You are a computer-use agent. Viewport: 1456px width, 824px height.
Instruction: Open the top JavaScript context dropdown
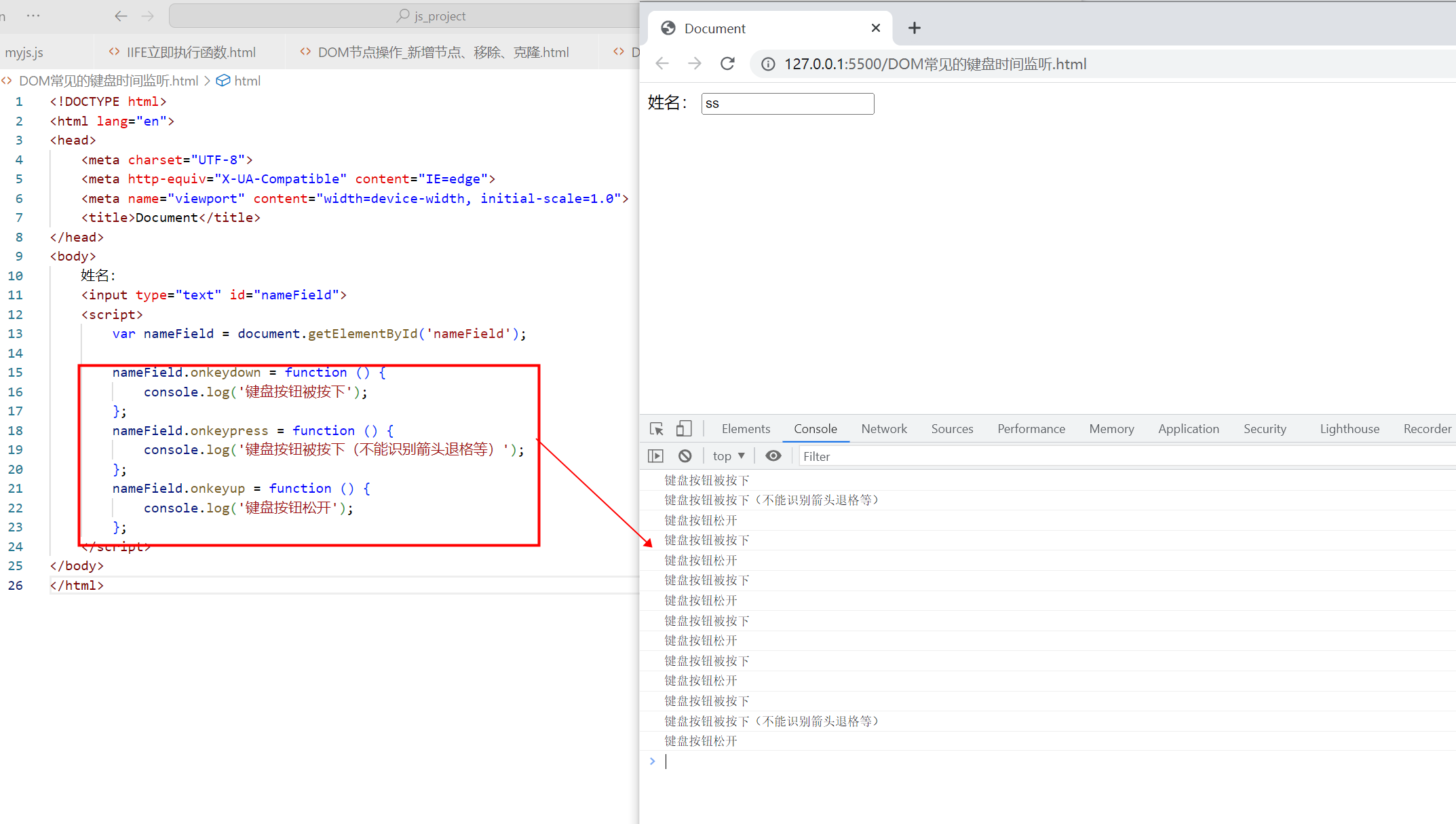click(729, 456)
